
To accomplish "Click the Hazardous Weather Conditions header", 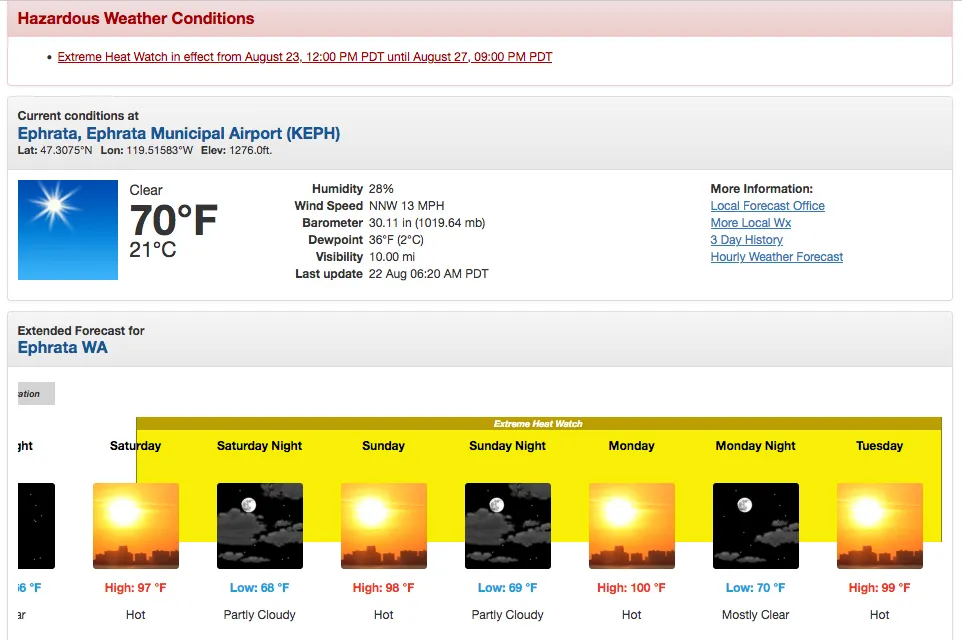I will coord(136,19).
